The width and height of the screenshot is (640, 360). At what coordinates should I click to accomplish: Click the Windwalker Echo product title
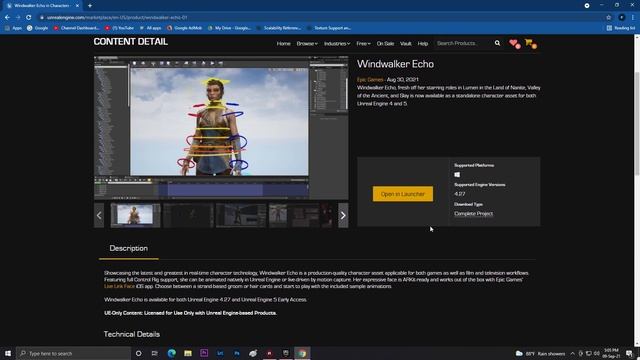point(395,64)
